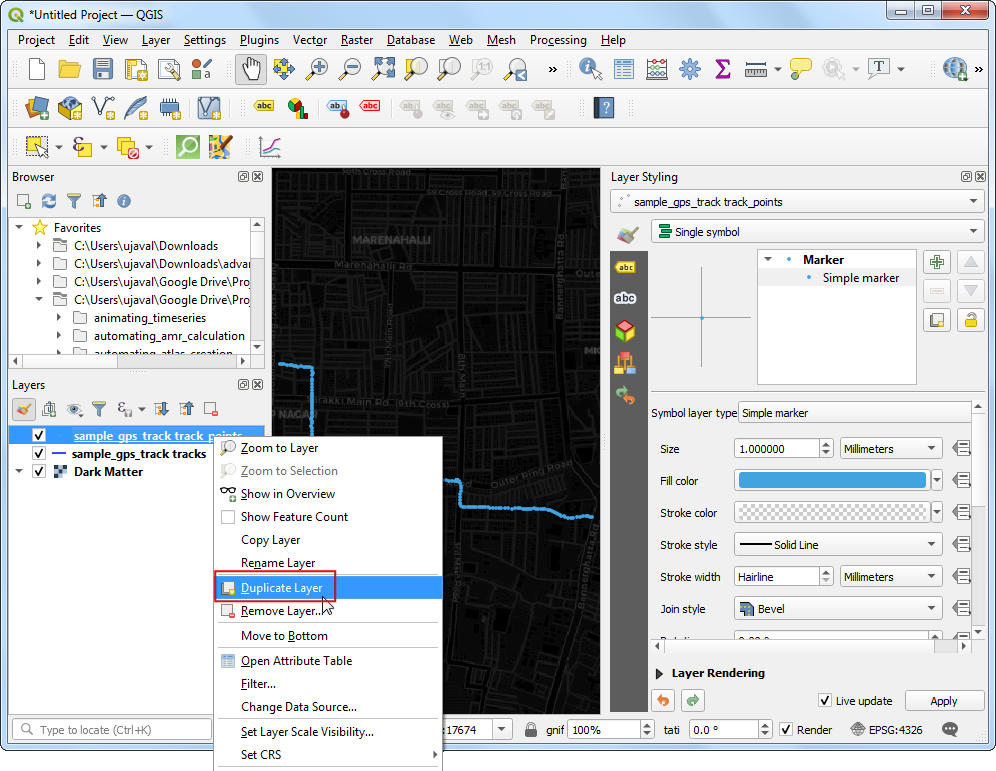Screen dimensions: 996x771
Task: Click the blue Fill color swatch
Action: point(832,481)
